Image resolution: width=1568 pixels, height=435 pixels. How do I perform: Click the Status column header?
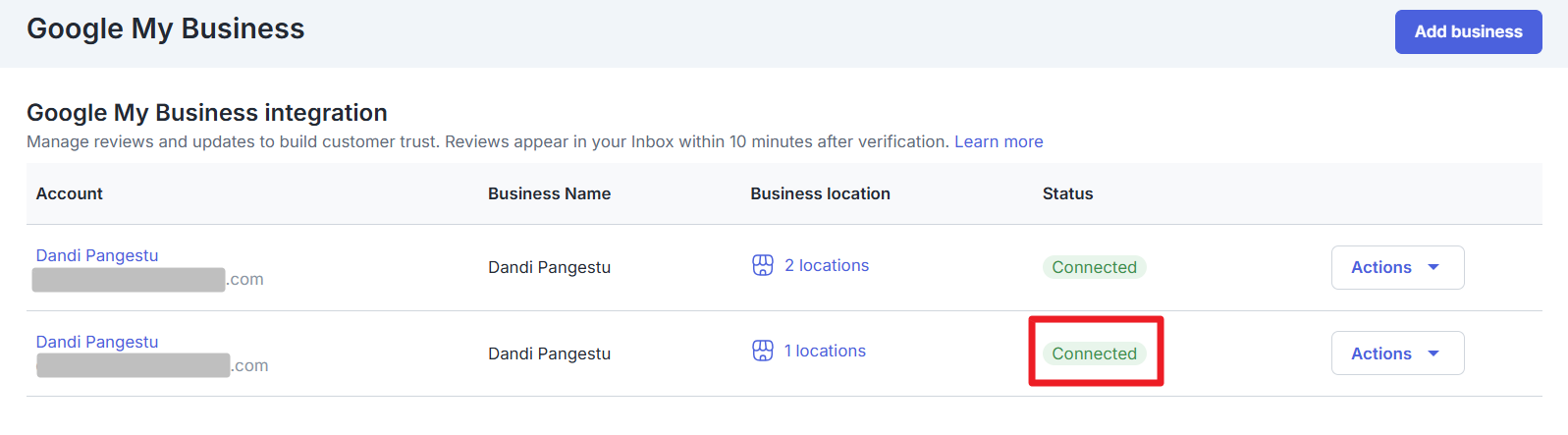tap(1067, 193)
